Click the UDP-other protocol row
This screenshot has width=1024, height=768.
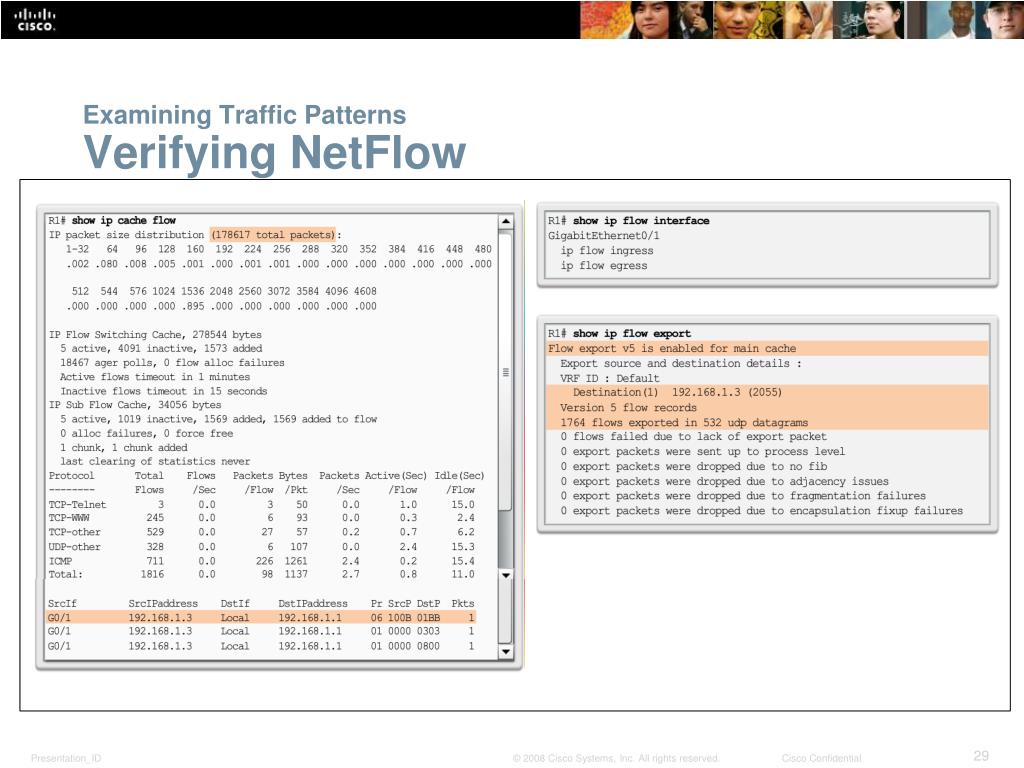click(x=261, y=547)
